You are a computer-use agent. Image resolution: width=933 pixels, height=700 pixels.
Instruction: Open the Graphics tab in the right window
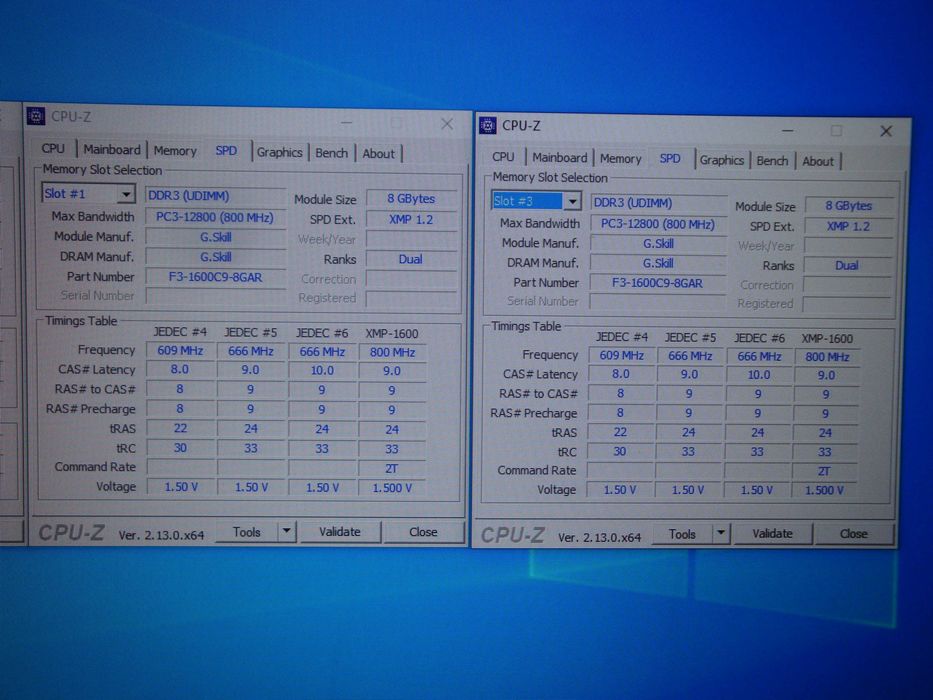pyautogui.click(x=722, y=160)
